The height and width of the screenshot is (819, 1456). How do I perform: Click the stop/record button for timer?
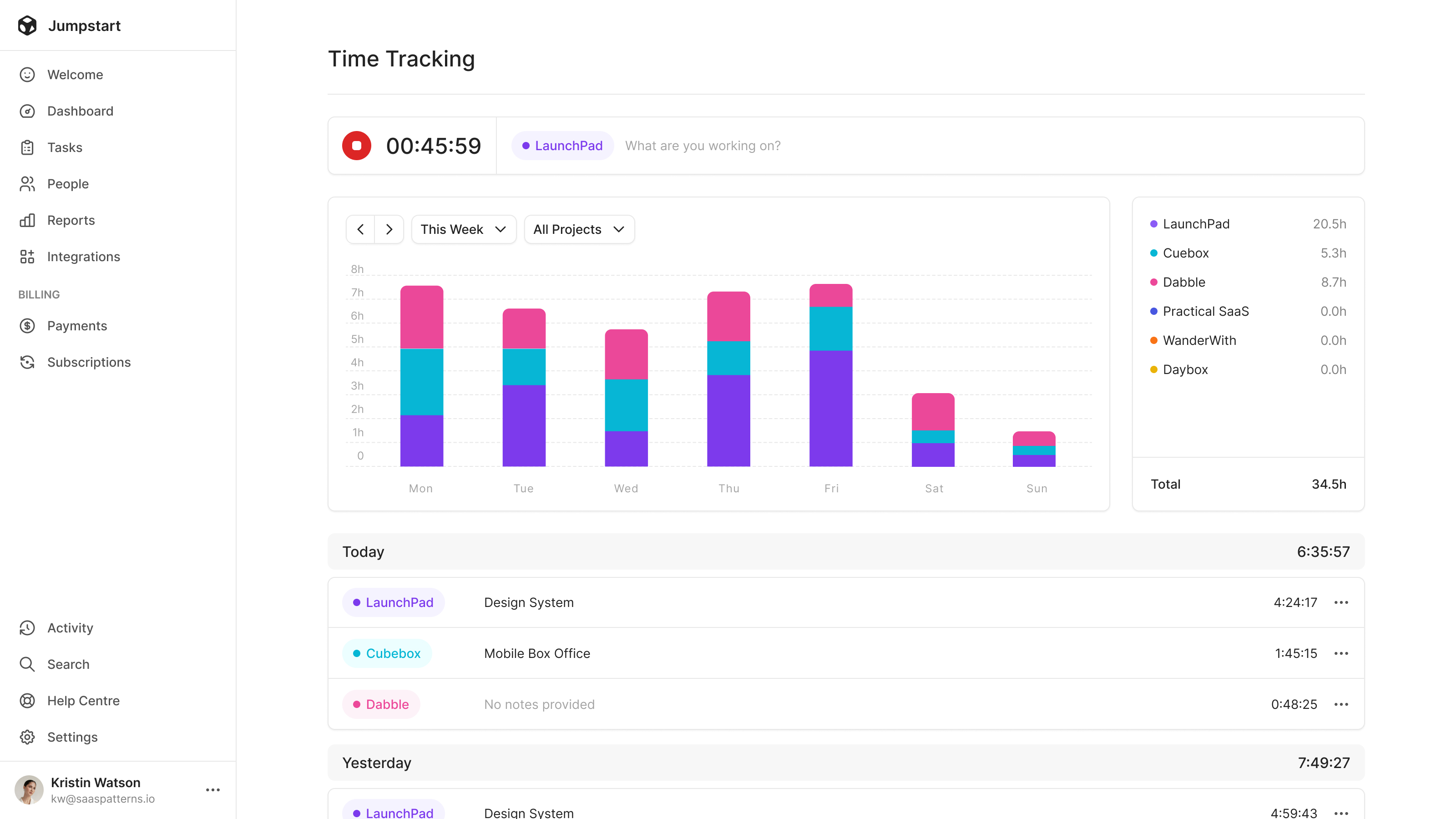[x=357, y=146]
